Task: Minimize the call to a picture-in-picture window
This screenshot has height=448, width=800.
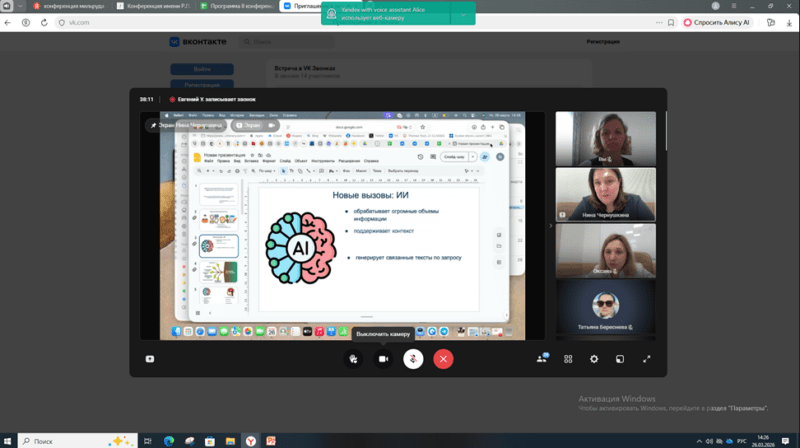Action: click(x=620, y=358)
